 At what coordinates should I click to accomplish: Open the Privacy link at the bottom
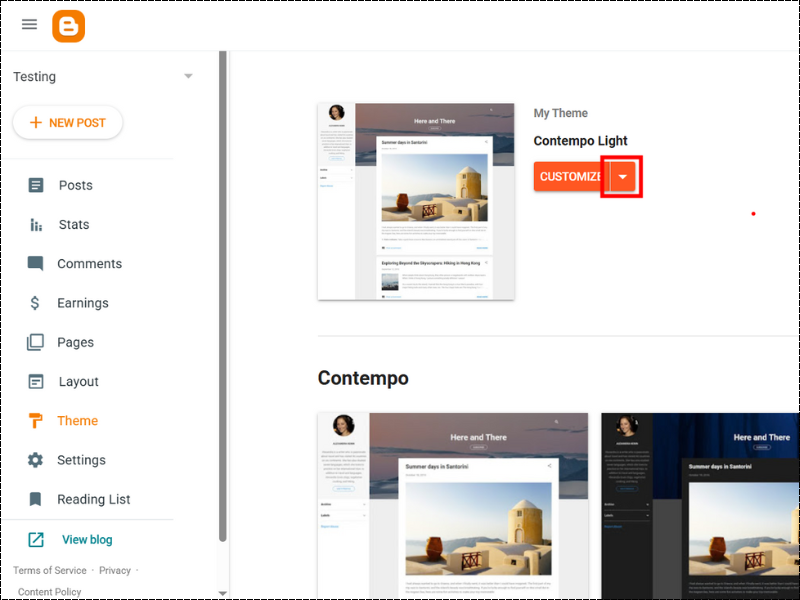tap(115, 570)
